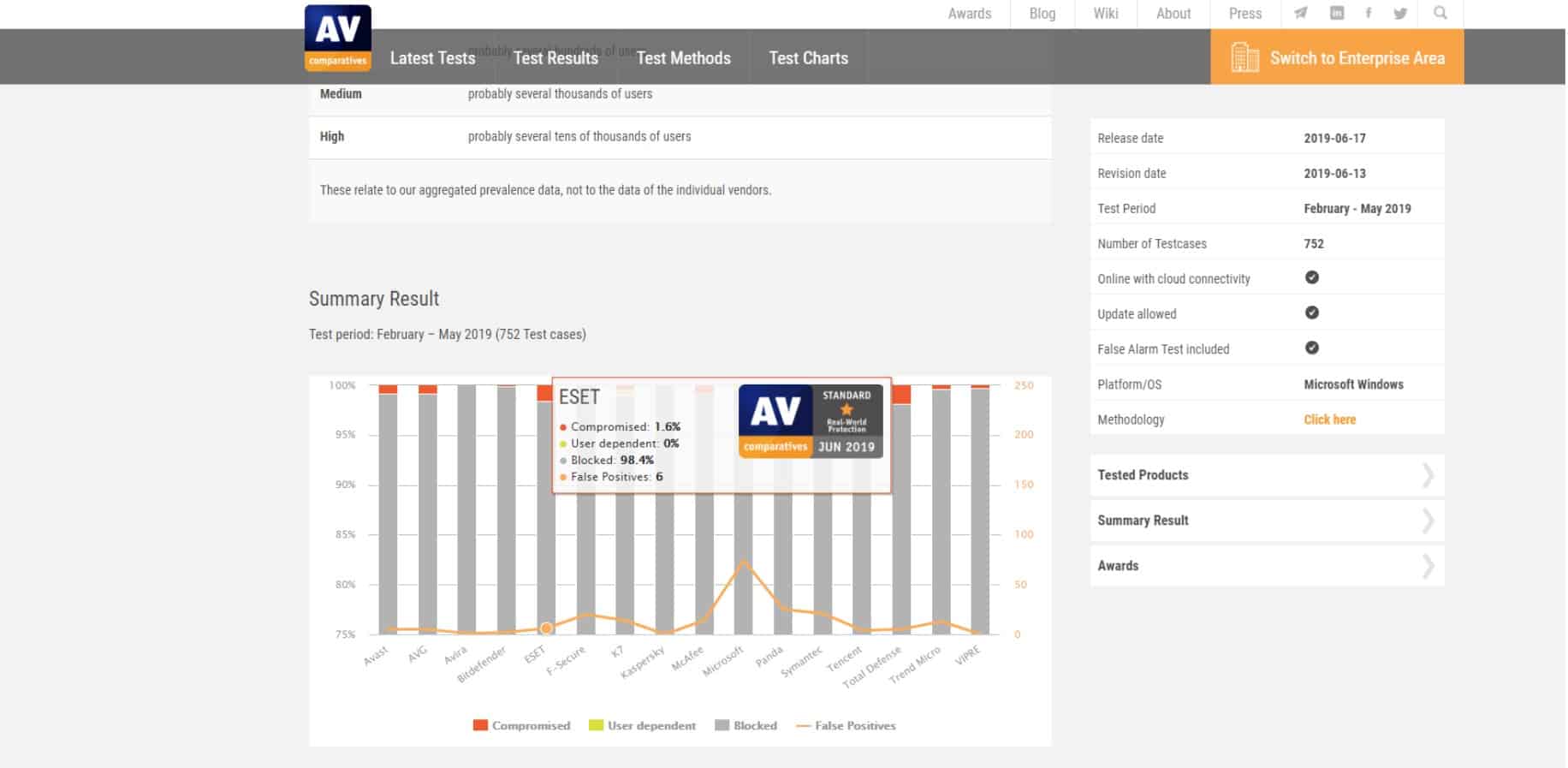Viewport: 1568px width, 768px height.
Task: Open the LinkedIn icon link
Action: (x=1337, y=13)
